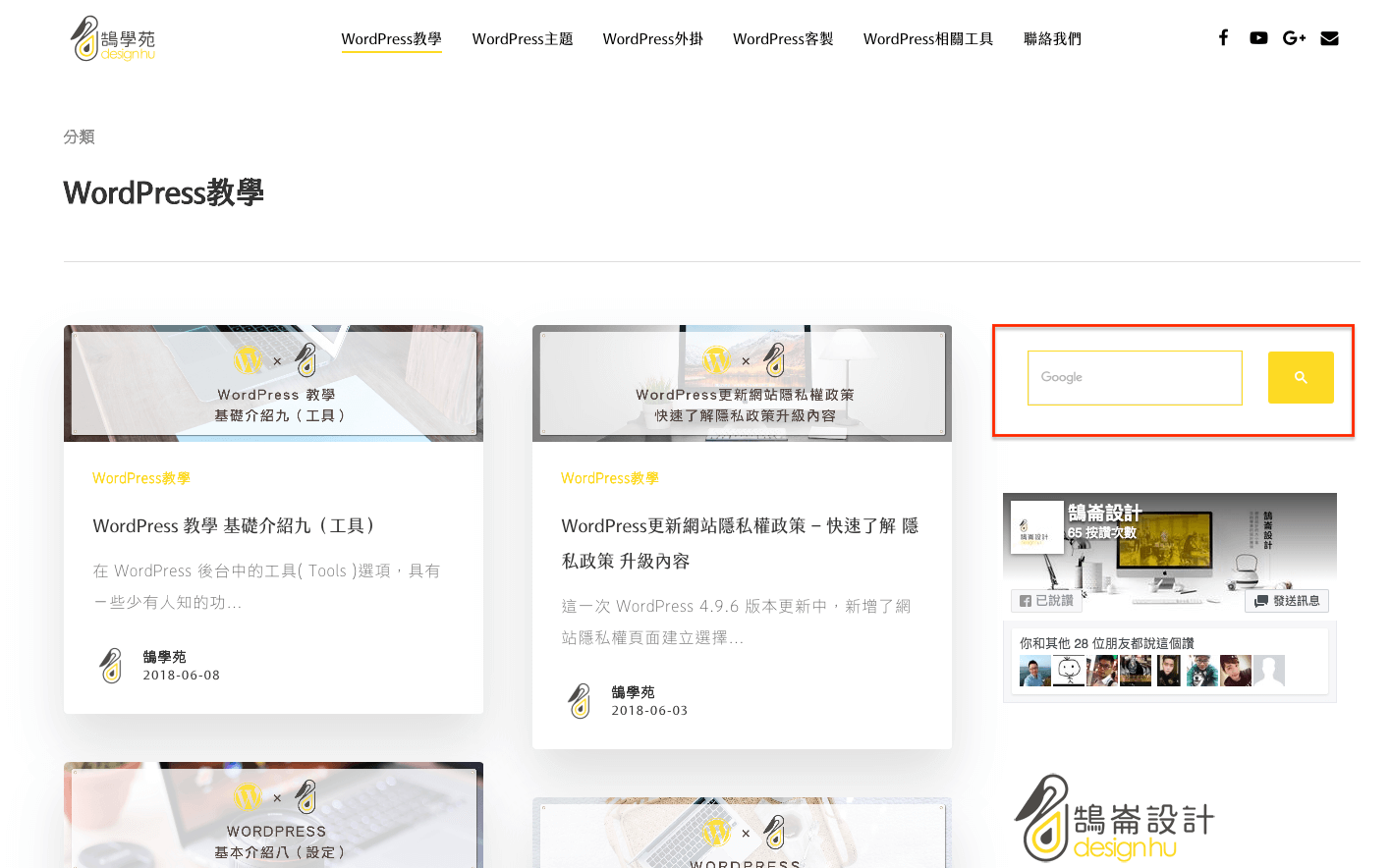
Task: Click author avatar dated 2018-06-03
Action: coord(580,701)
